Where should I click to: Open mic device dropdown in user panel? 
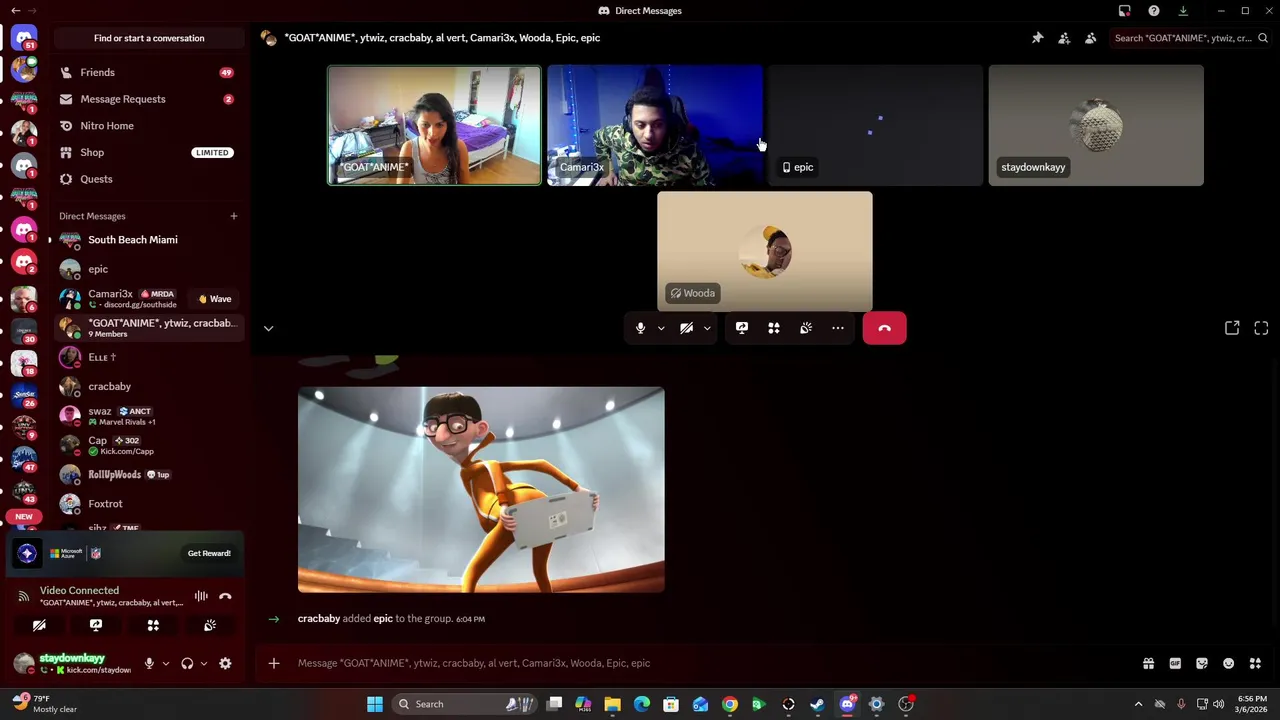pyautogui.click(x=165, y=663)
